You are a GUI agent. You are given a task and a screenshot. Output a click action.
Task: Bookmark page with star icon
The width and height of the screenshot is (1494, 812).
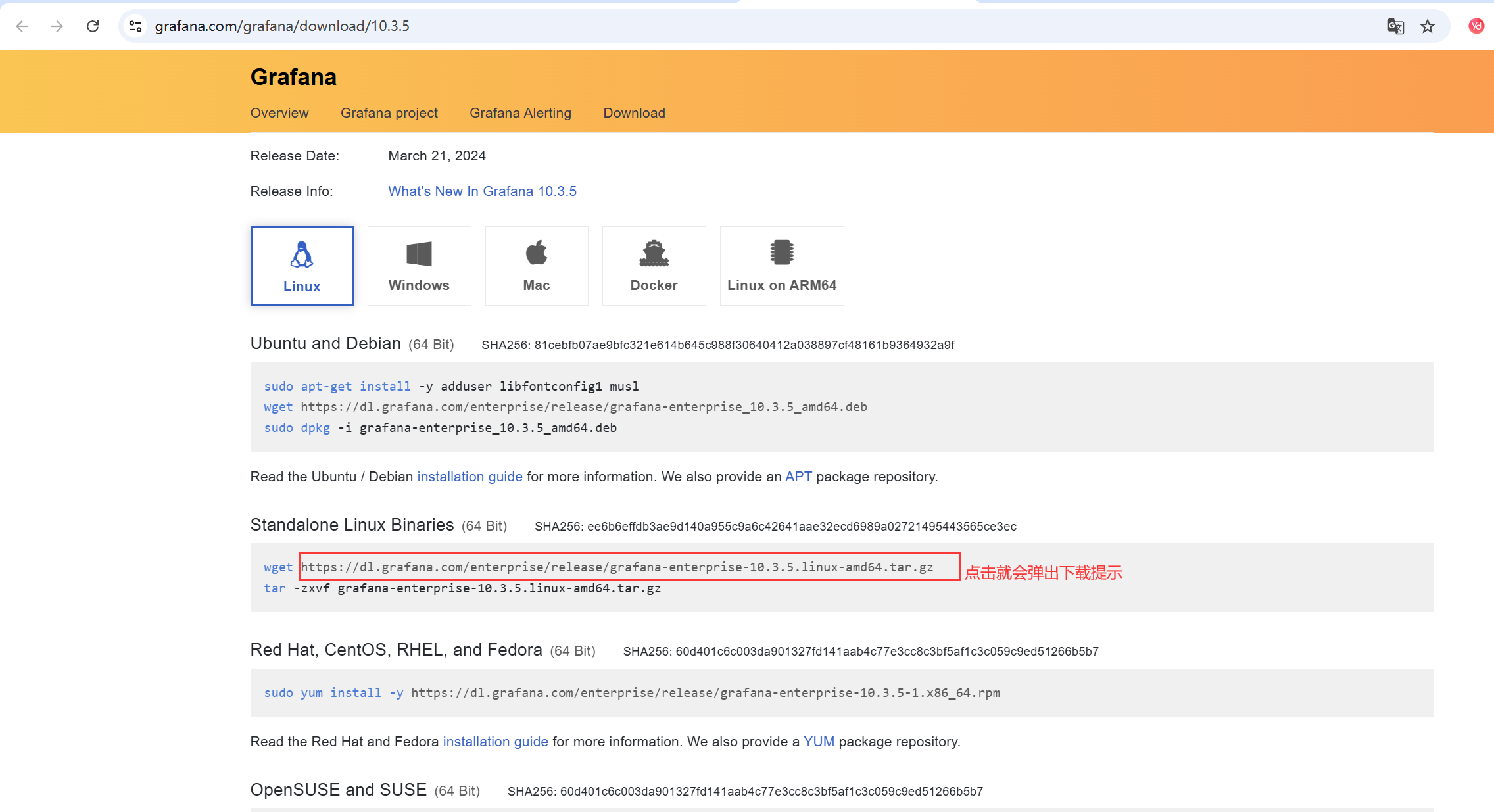pos(1428,26)
